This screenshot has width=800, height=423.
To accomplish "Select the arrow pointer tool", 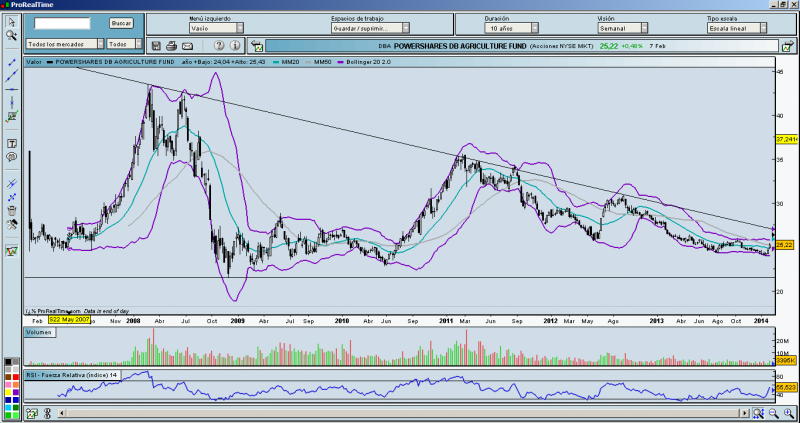I will (11, 22).
